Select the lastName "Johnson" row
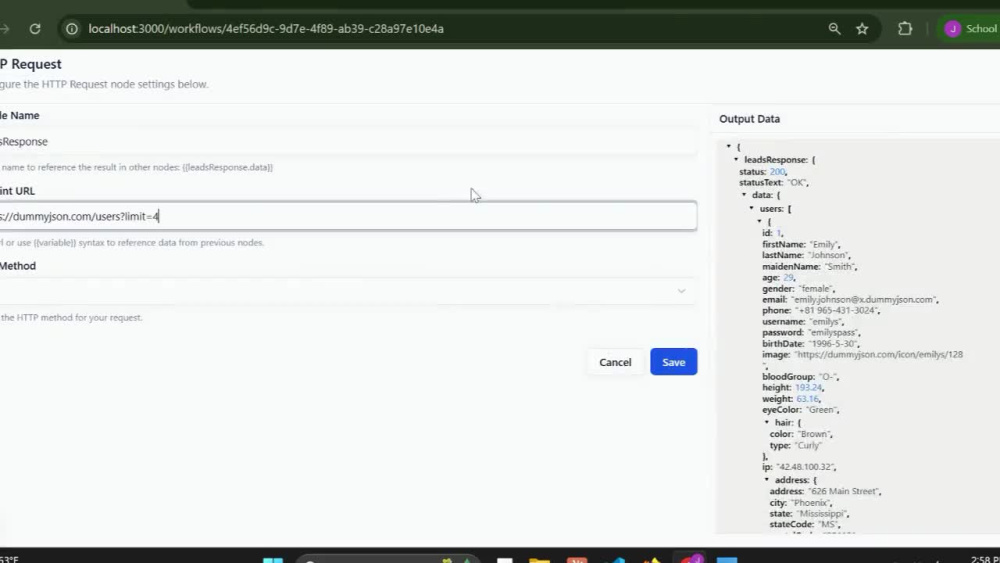This screenshot has height=563, width=1000. coord(806,255)
